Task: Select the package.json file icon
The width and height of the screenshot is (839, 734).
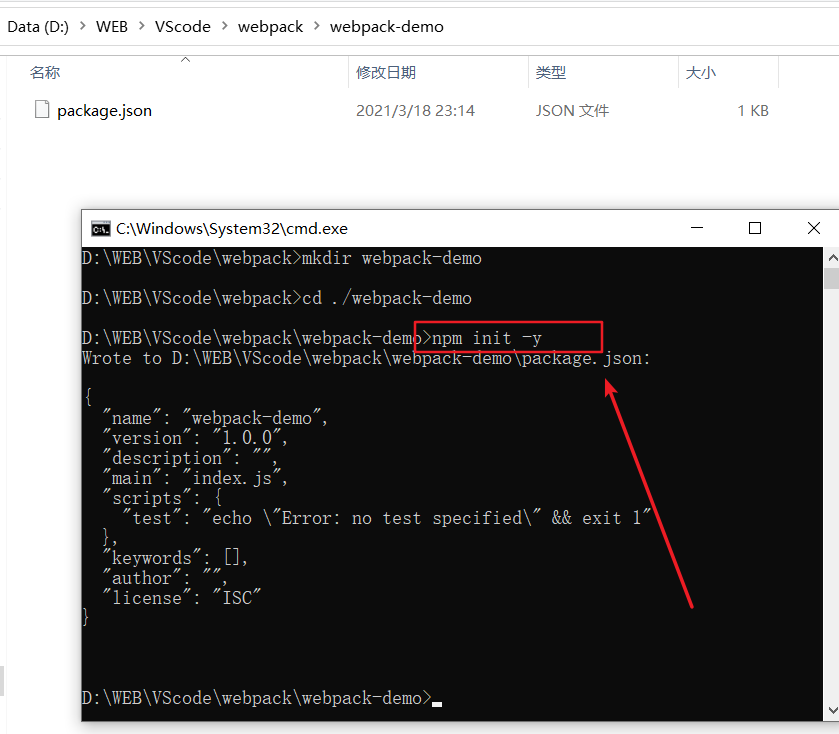Action: point(42,109)
